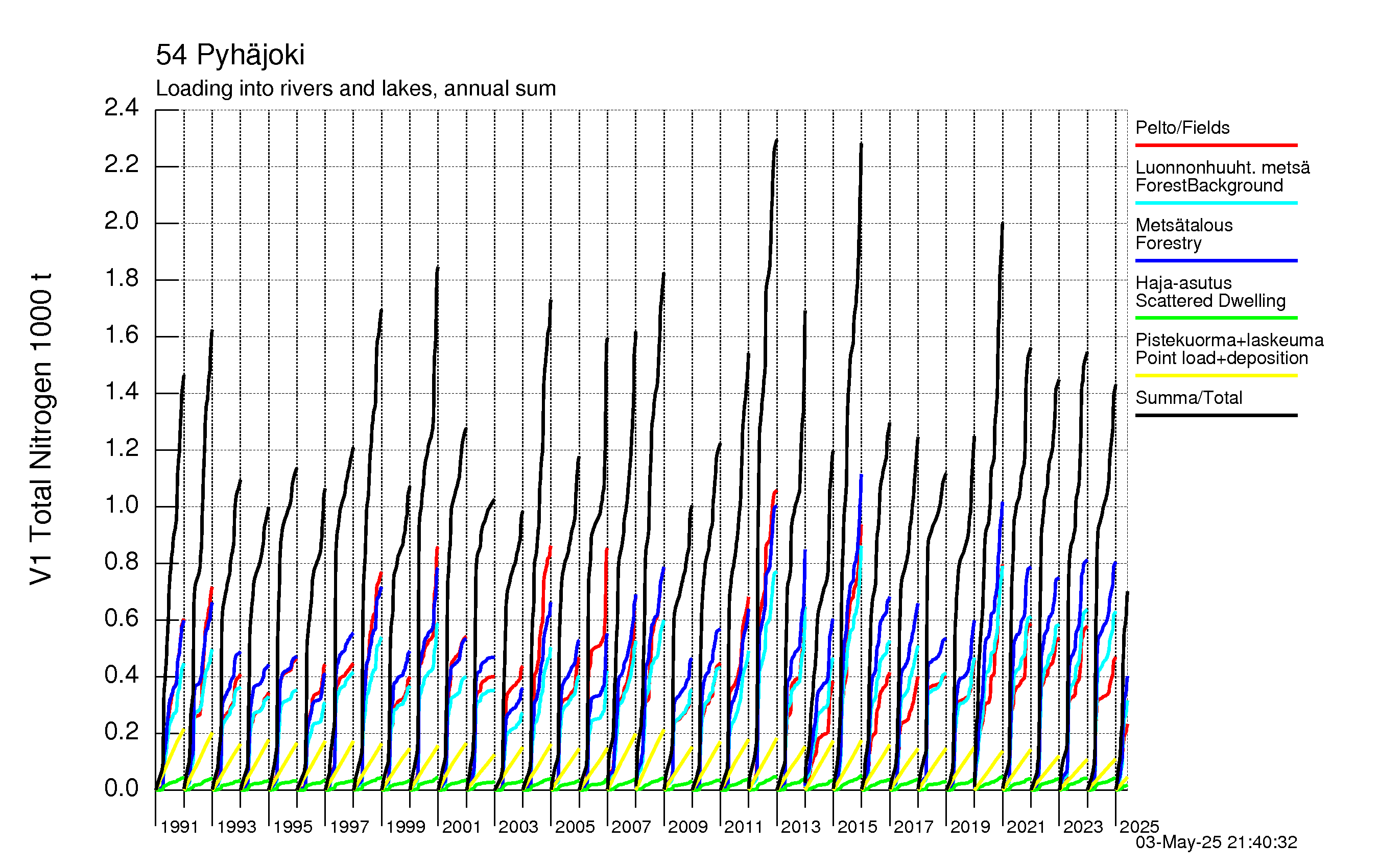Click the 'Point load+deposition' legend label
The width and height of the screenshot is (1379, 868).
coord(1222,358)
